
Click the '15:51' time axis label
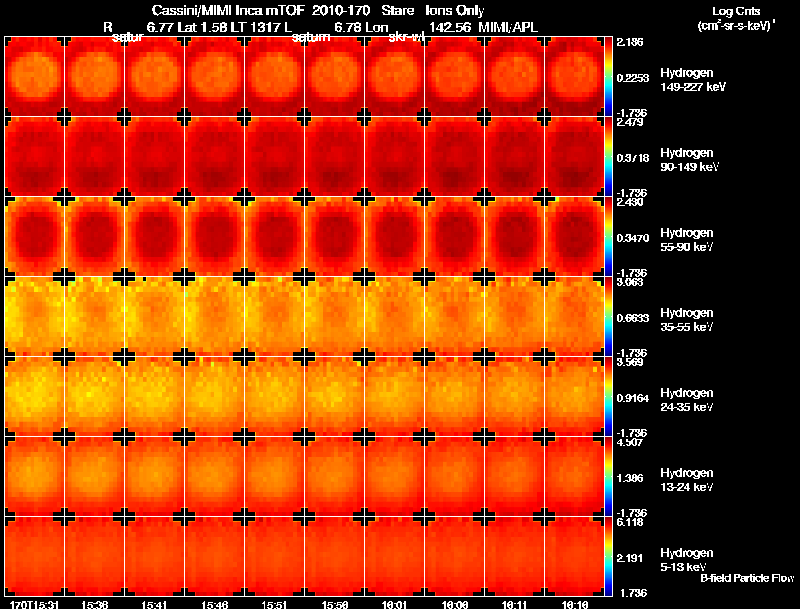tap(275, 604)
